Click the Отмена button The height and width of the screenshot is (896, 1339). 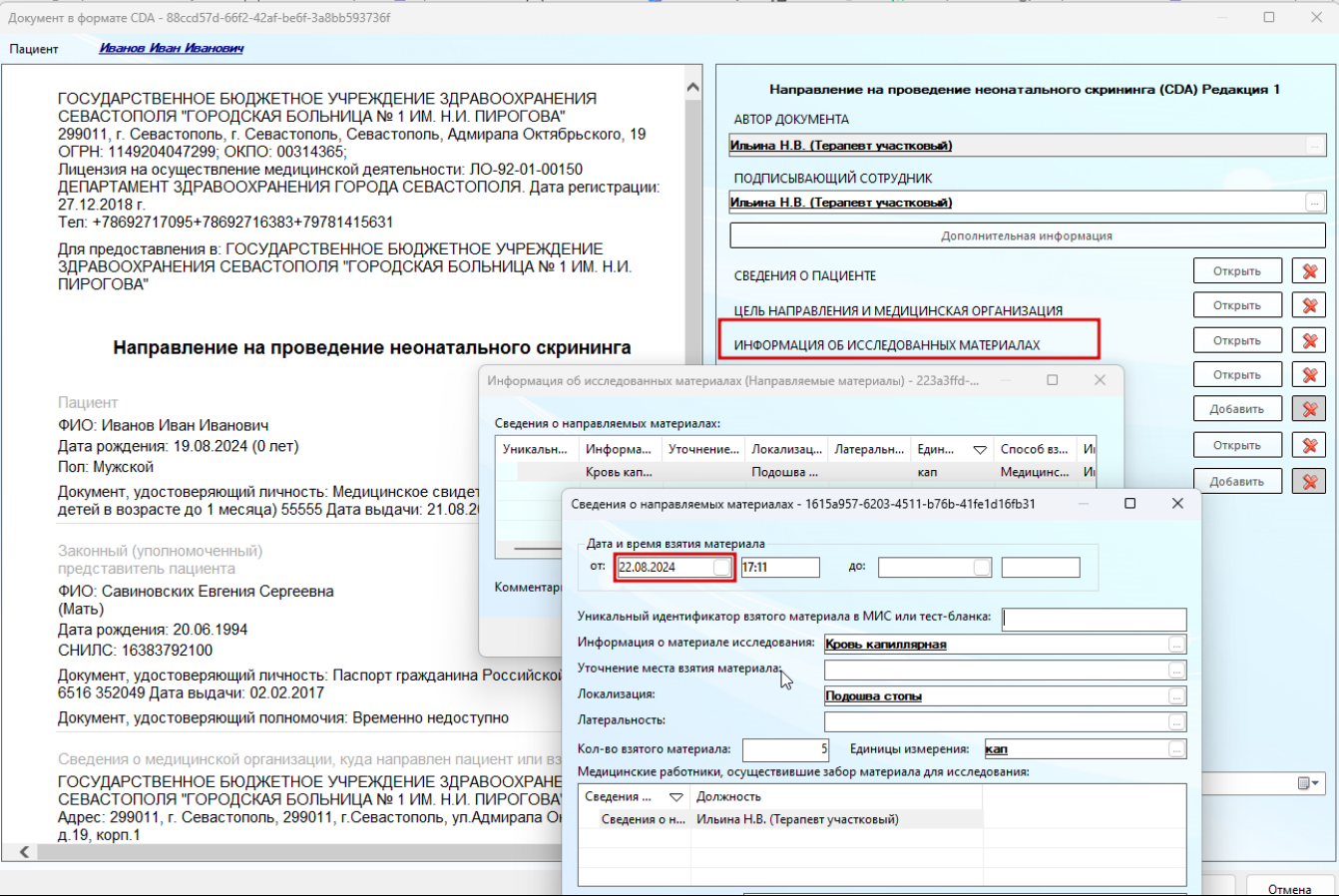click(1289, 888)
